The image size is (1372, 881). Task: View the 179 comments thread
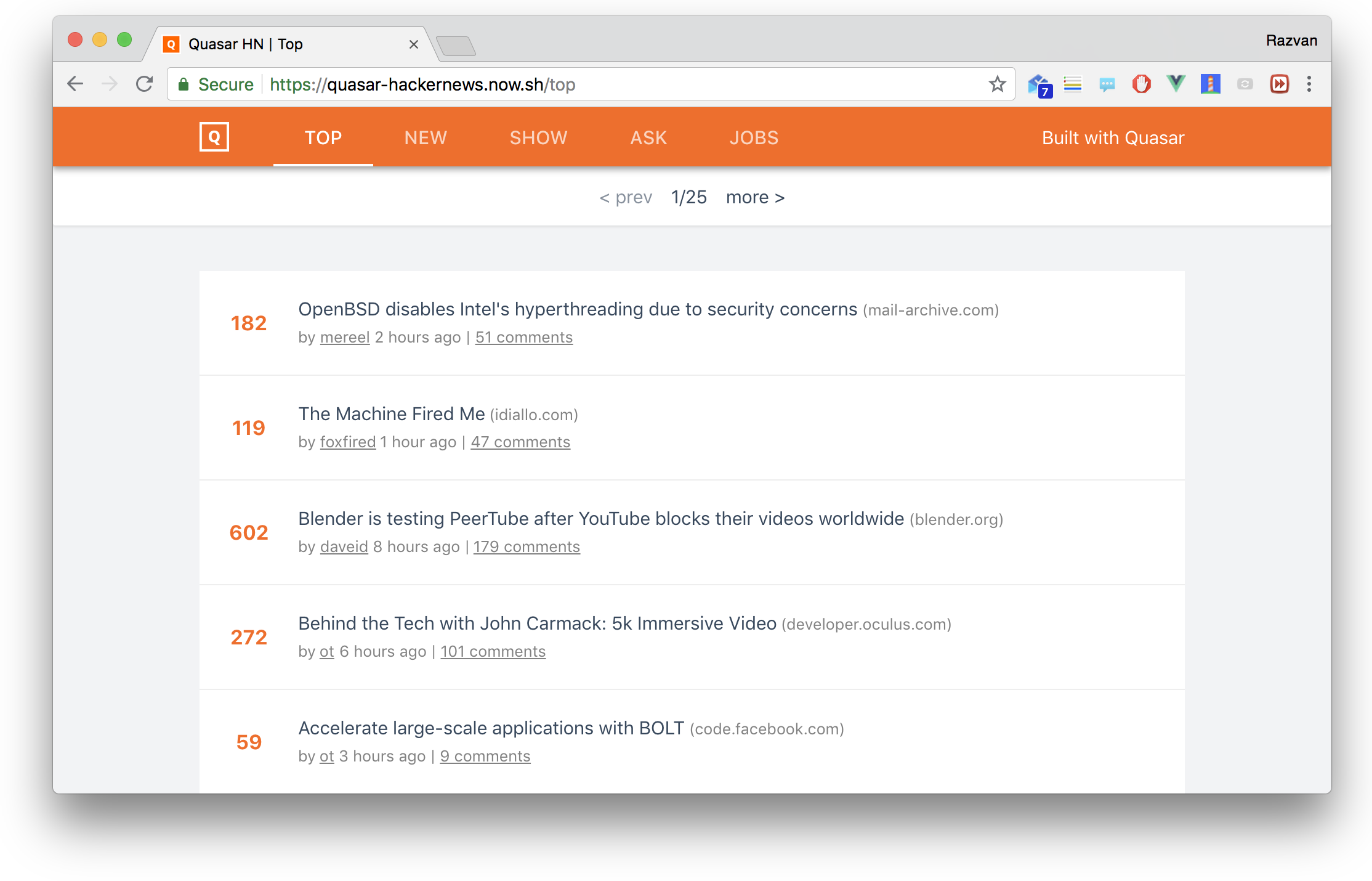click(527, 546)
